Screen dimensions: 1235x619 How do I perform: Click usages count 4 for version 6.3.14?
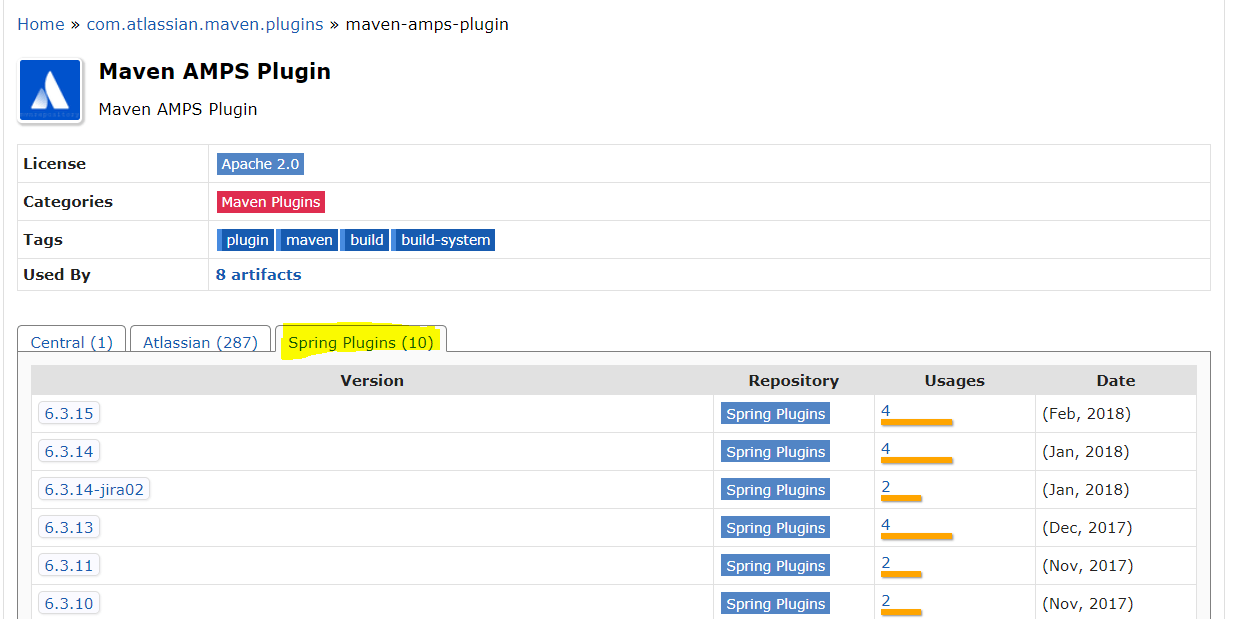[886, 449]
